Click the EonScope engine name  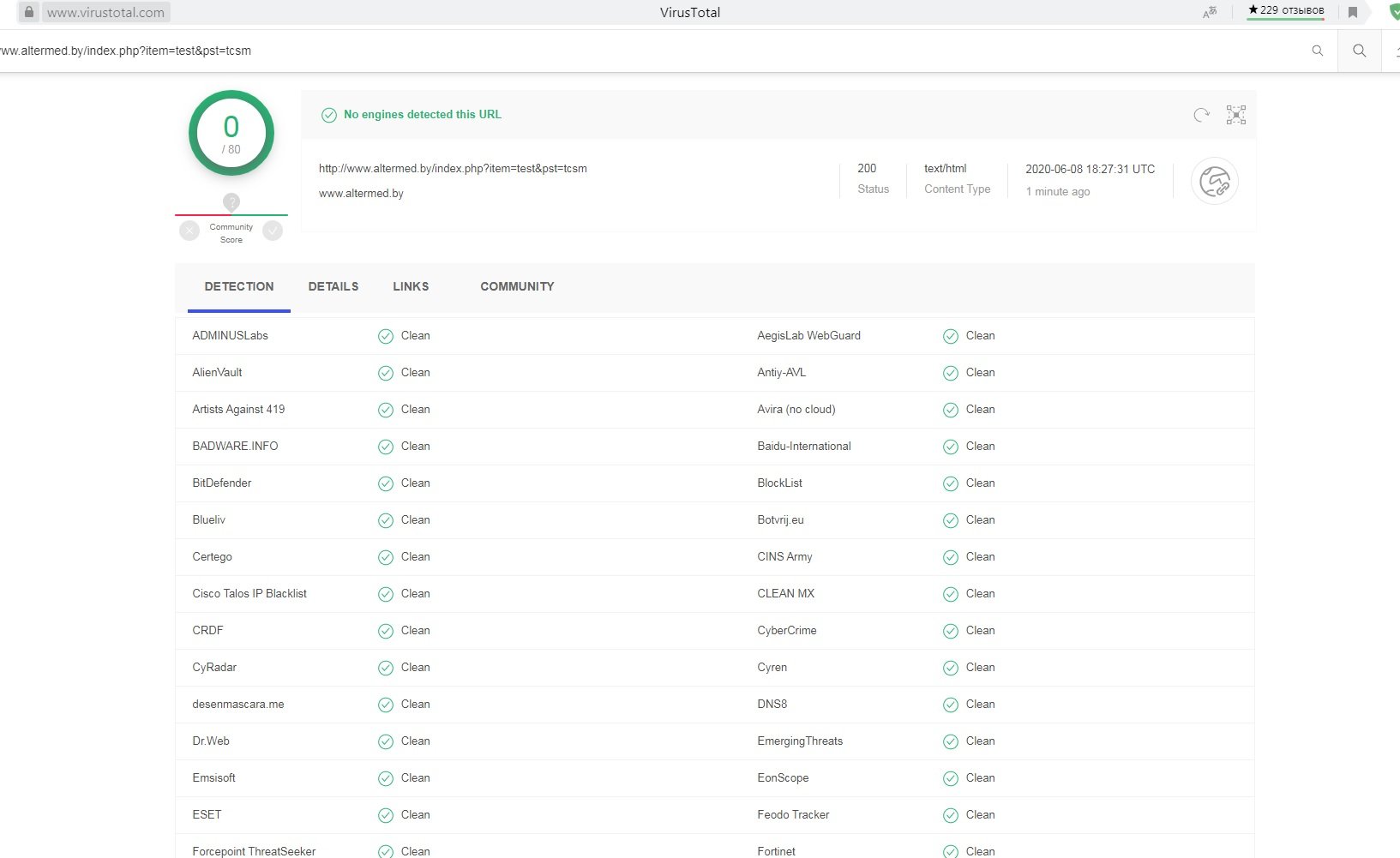click(x=783, y=777)
